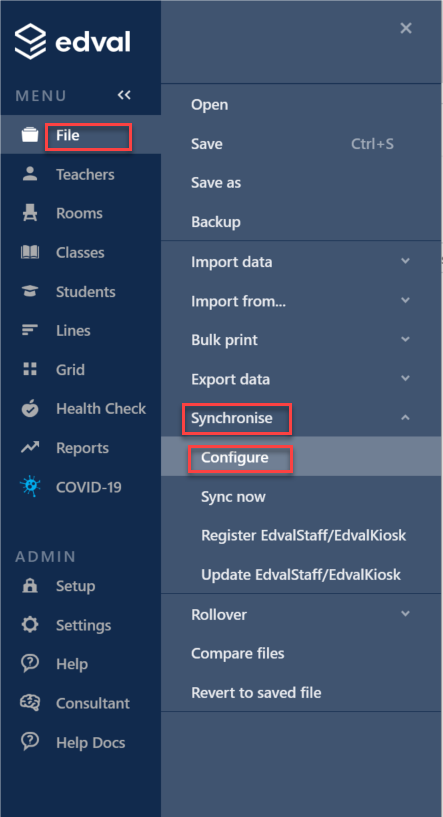Expand the Import data submenu chevron
The width and height of the screenshot is (443, 817).
[405, 261]
